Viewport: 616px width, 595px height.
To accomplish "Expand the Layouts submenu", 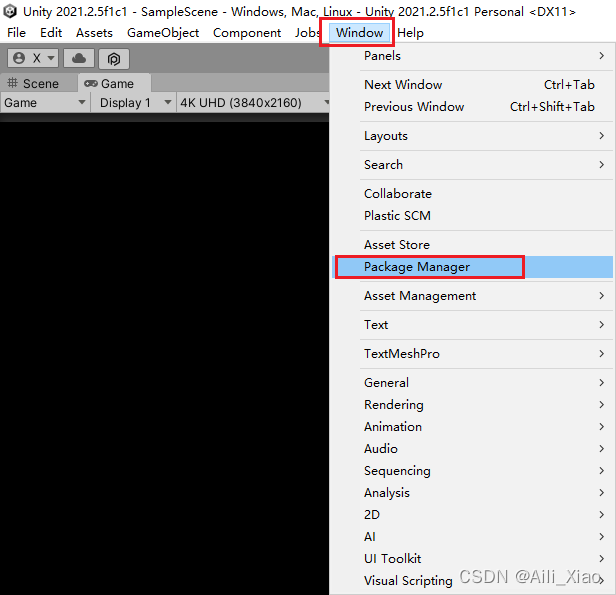I will (473, 136).
